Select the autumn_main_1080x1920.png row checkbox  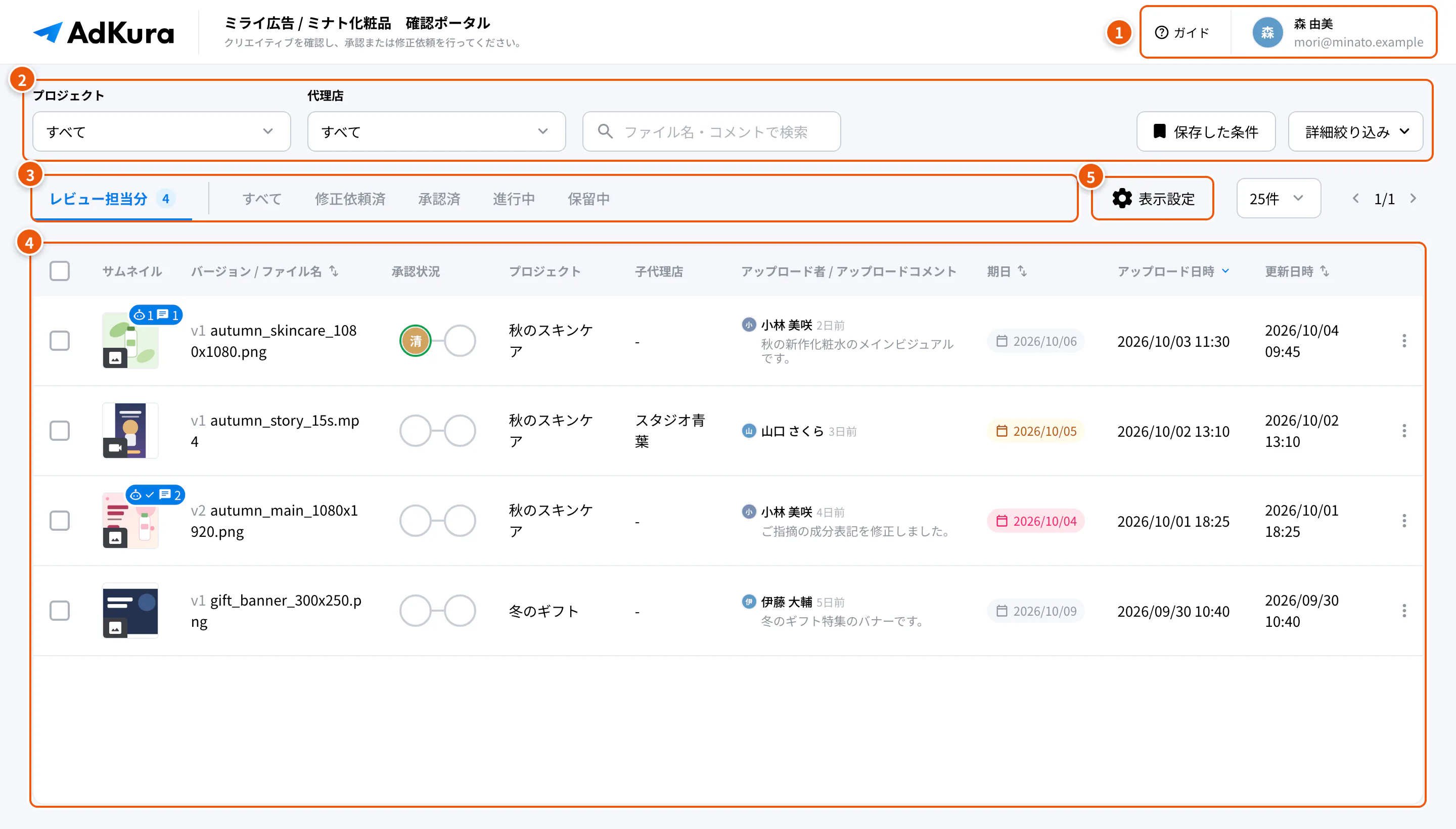pos(59,521)
